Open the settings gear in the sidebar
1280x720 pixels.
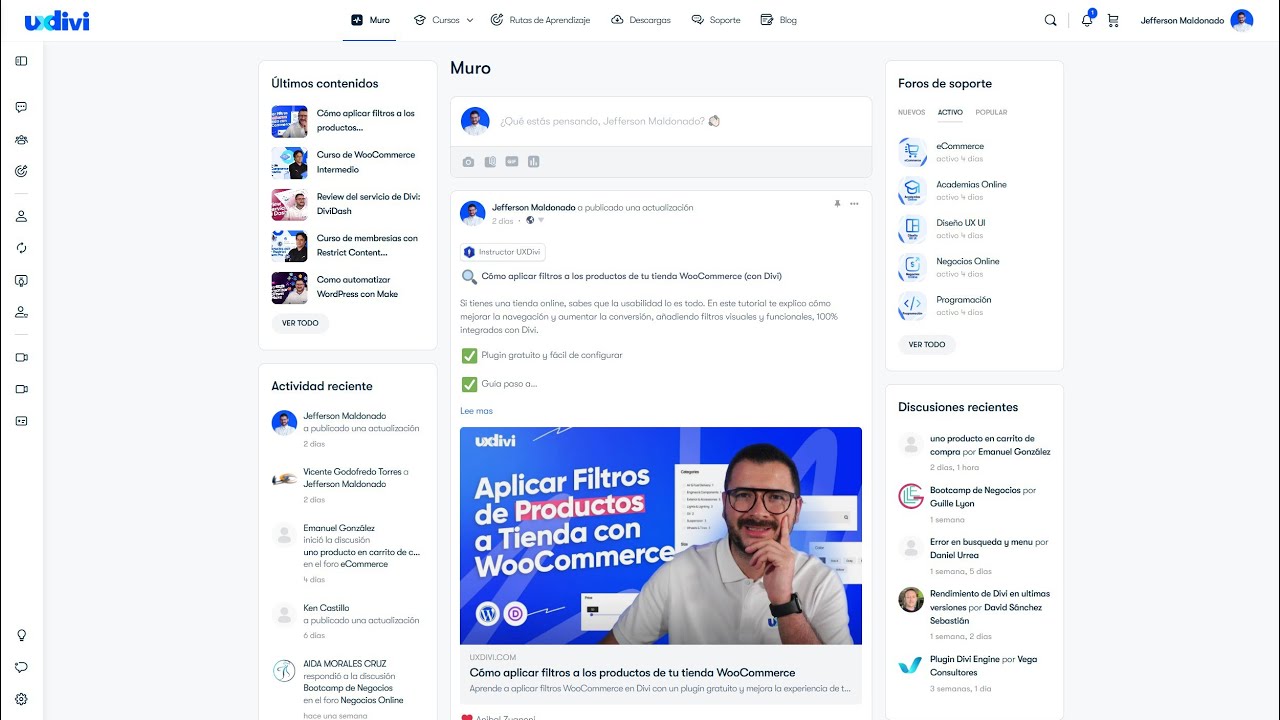[x=21, y=699]
